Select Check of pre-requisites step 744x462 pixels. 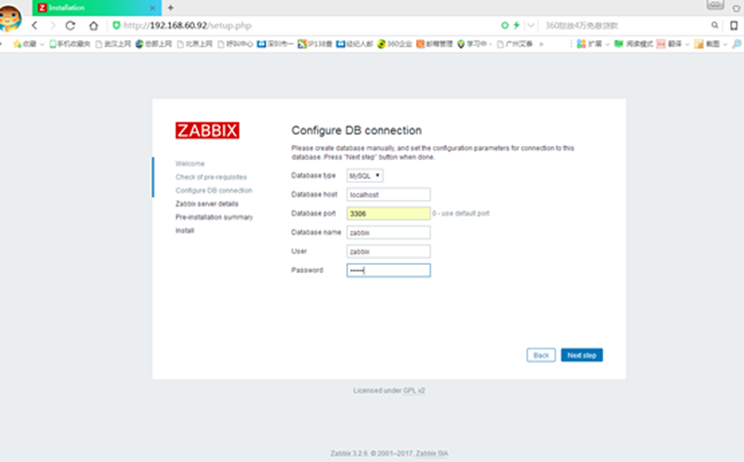[211, 177]
